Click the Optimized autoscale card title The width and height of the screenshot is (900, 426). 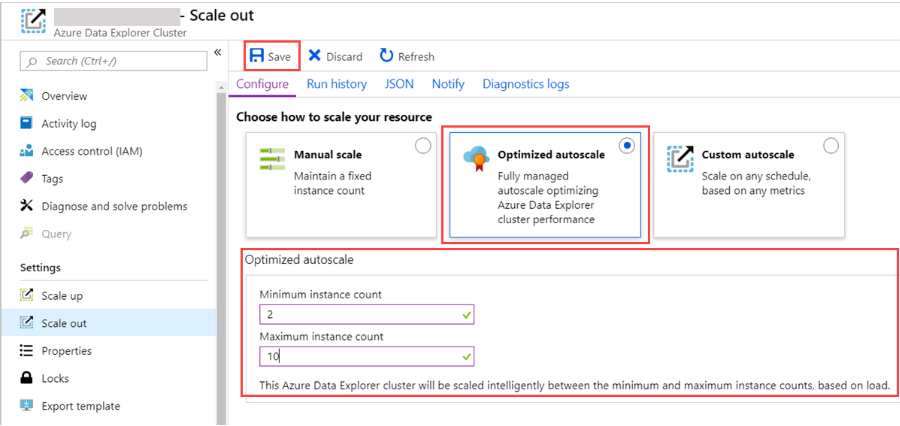click(551, 155)
